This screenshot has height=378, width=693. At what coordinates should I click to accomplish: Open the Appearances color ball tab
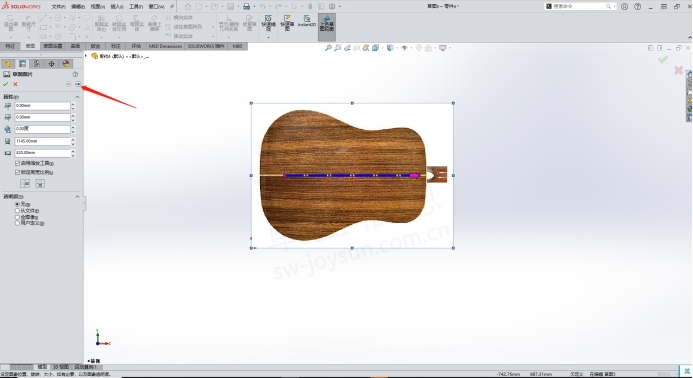click(x=66, y=64)
